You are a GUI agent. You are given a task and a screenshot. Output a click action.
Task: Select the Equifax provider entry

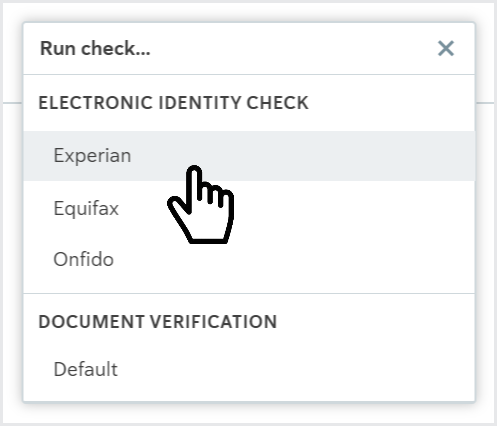[249, 208]
